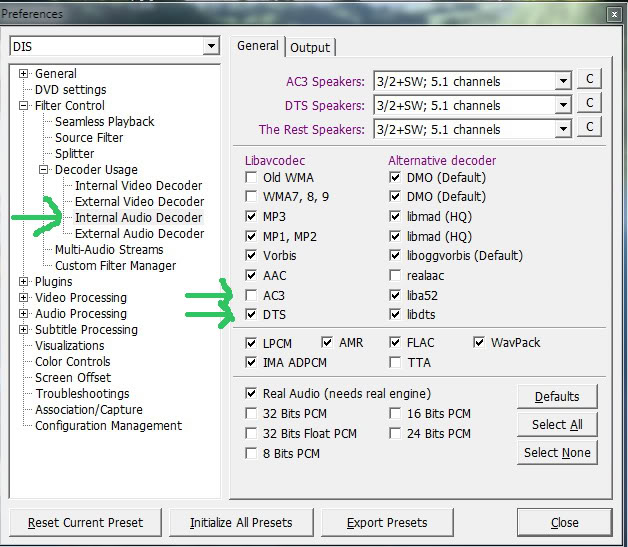Expand the Plugins tree node
The height and width of the screenshot is (547, 628).
click(24, 282)
